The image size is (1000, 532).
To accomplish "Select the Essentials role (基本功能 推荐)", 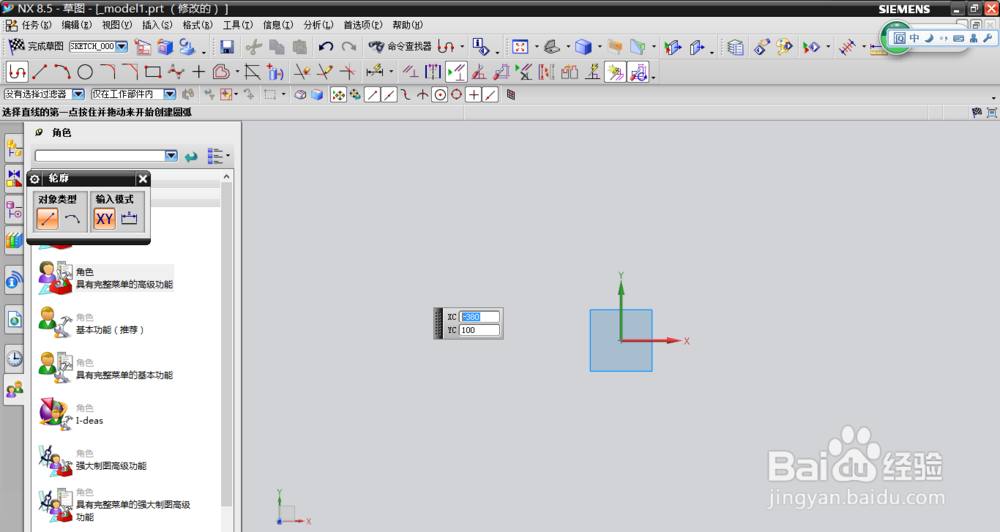I will click(x=91, y=323).
